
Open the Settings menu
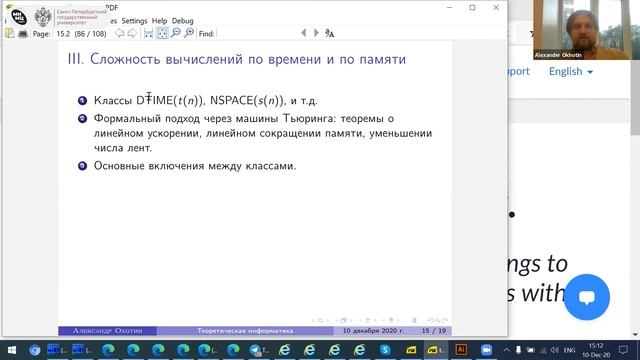[x=134, y=21]
